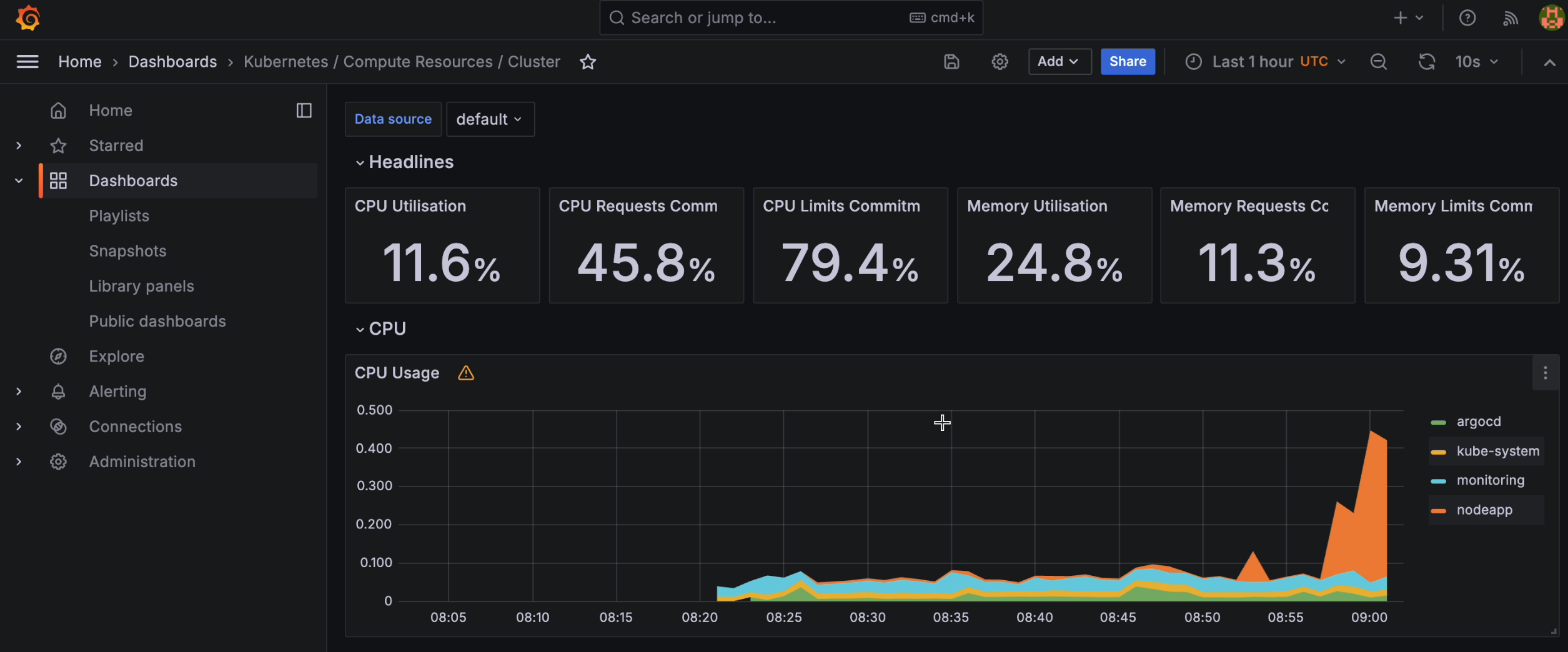Go to Dashboards breadcrumb link
Image resolution: width=1568 pixels, height=652 pixels.
(172, 62)
